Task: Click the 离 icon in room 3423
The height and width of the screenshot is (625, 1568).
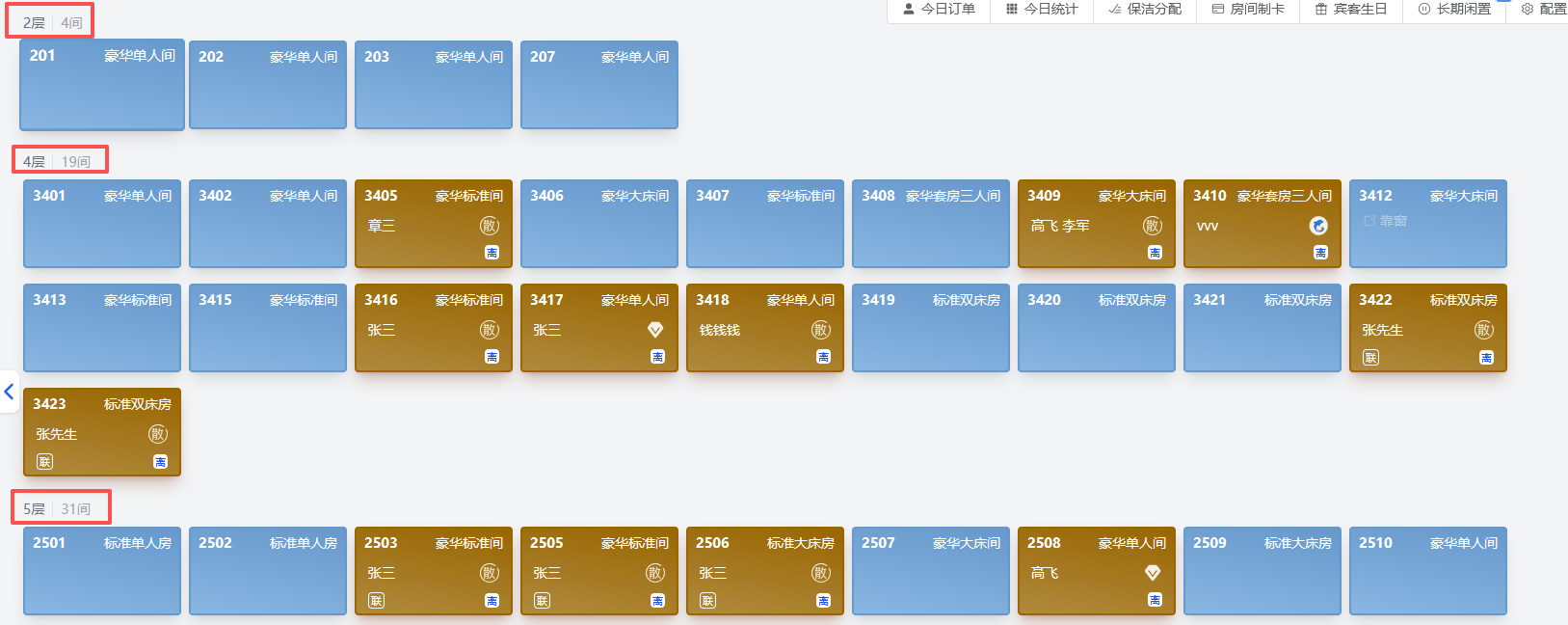Action: coord(160,461)
